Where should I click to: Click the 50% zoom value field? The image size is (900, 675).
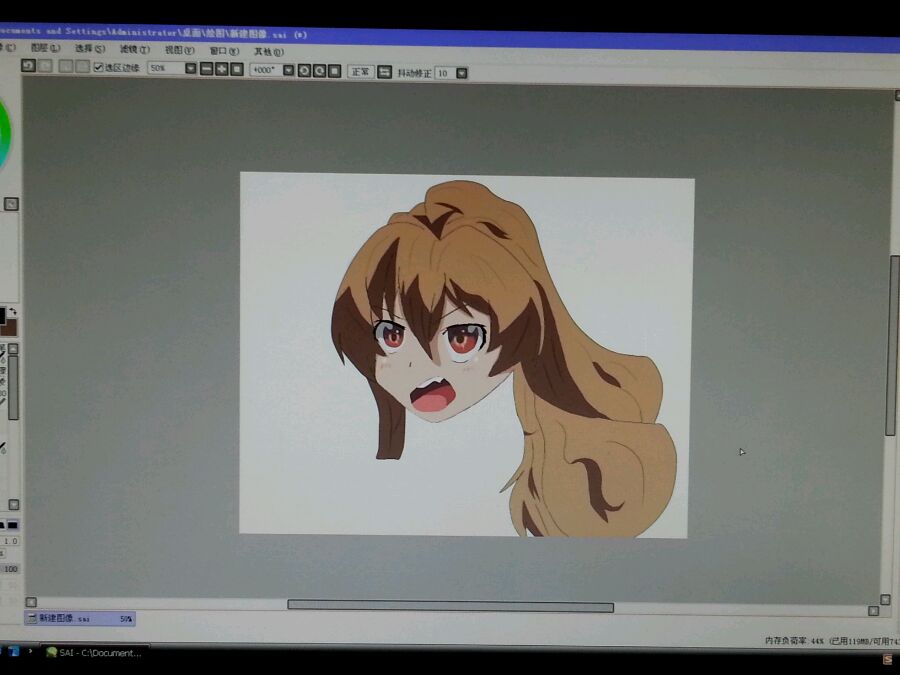166,68
